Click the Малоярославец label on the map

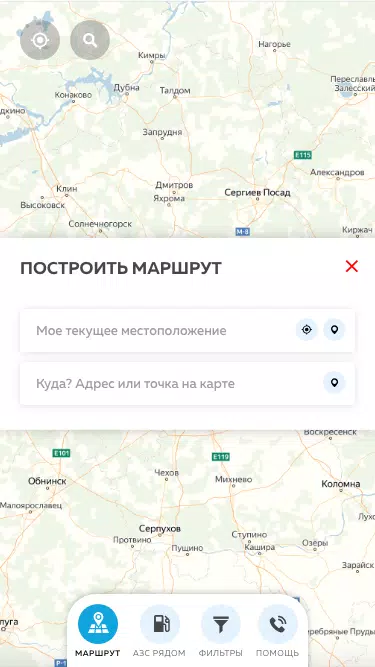31,505
